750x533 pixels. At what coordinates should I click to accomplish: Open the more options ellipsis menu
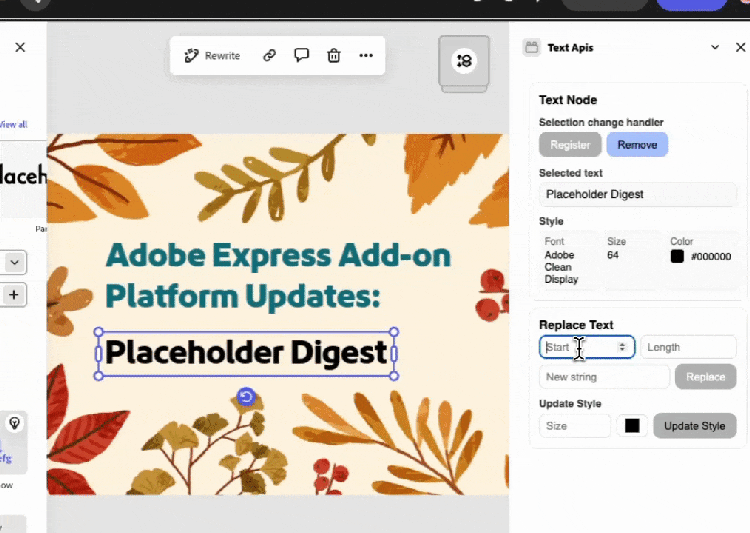(x=366, y=56)
